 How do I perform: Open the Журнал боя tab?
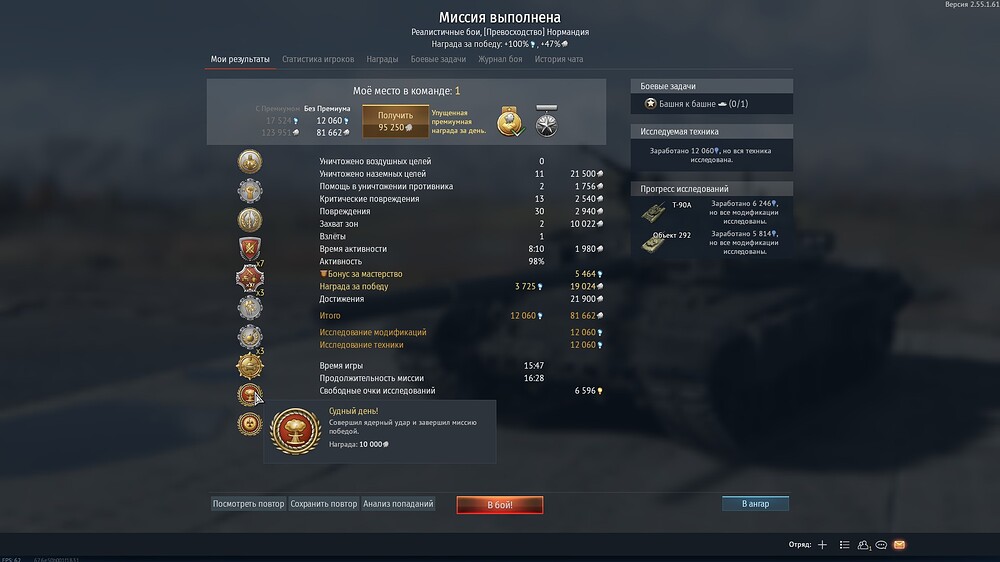pyautogui.click(x=500, y=59)
